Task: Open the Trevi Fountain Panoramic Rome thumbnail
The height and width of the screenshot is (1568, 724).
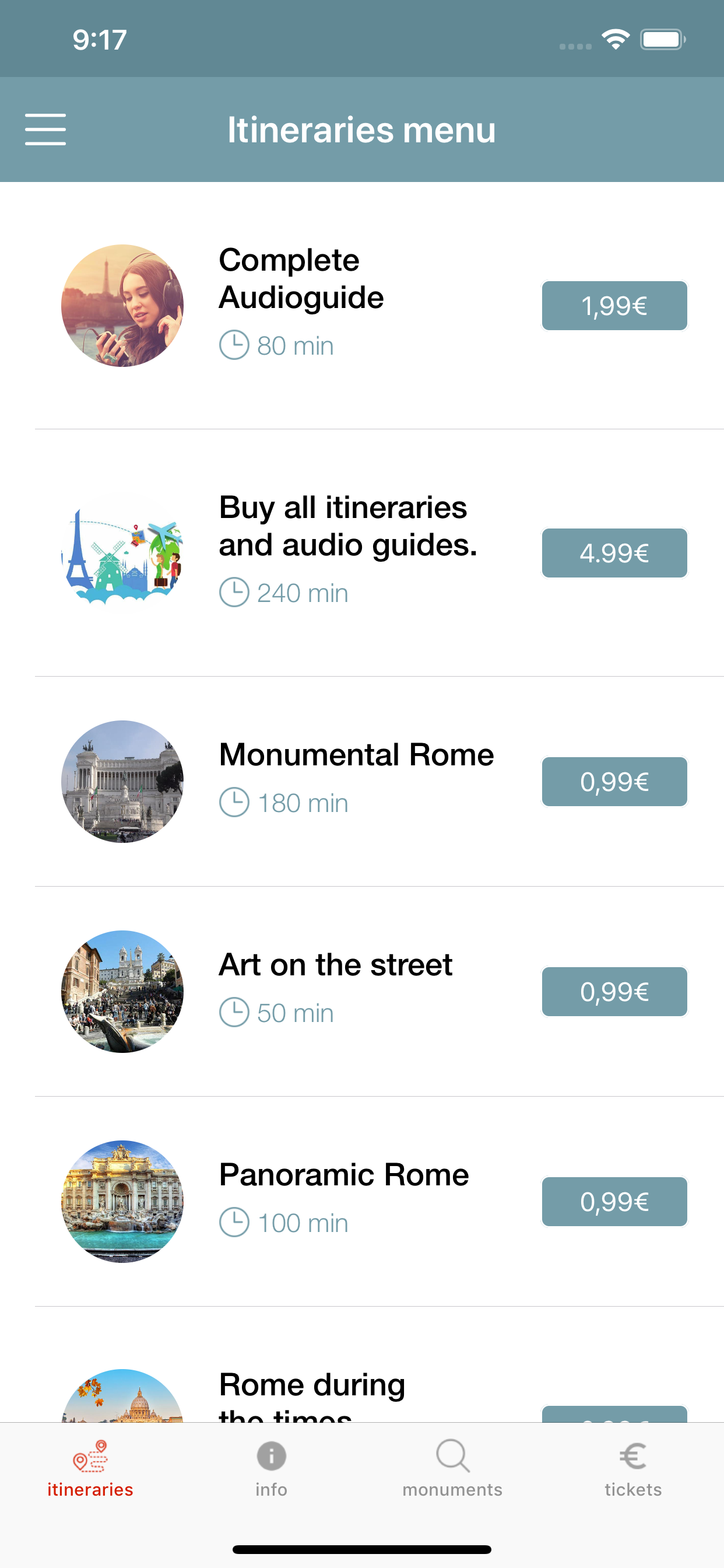Action: coord(122,1202)
